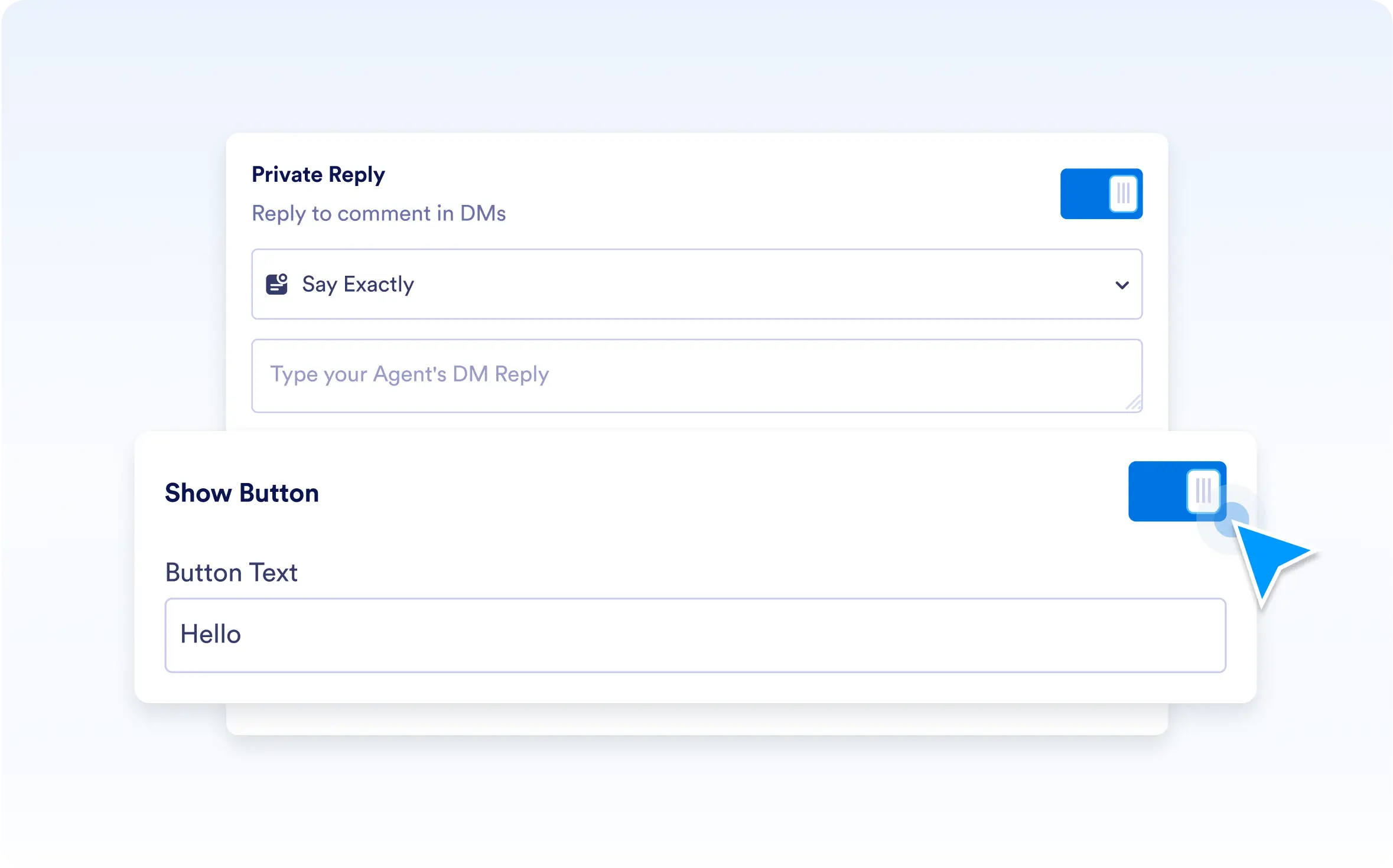Click the message icon beside Say Exactly
This screenshot has width=1393, height=868.
pyautogui.click(x=276, y=284)
